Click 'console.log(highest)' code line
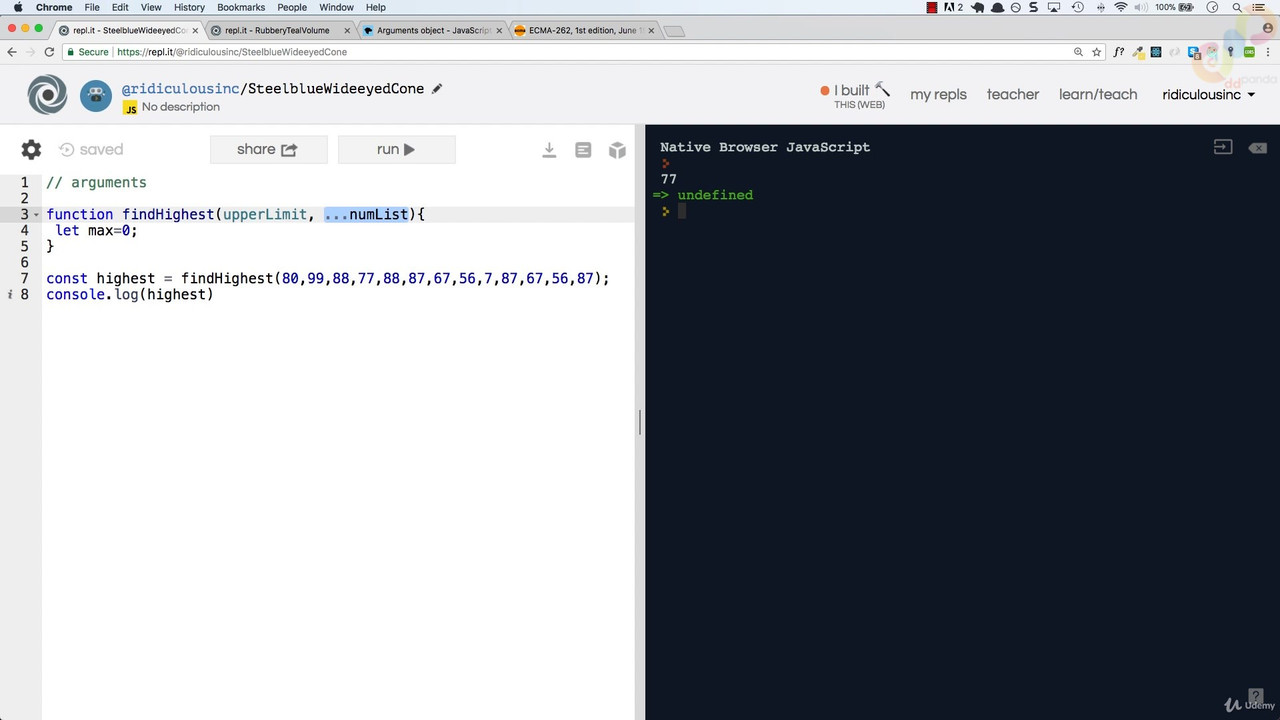 [x=130, y=294]
